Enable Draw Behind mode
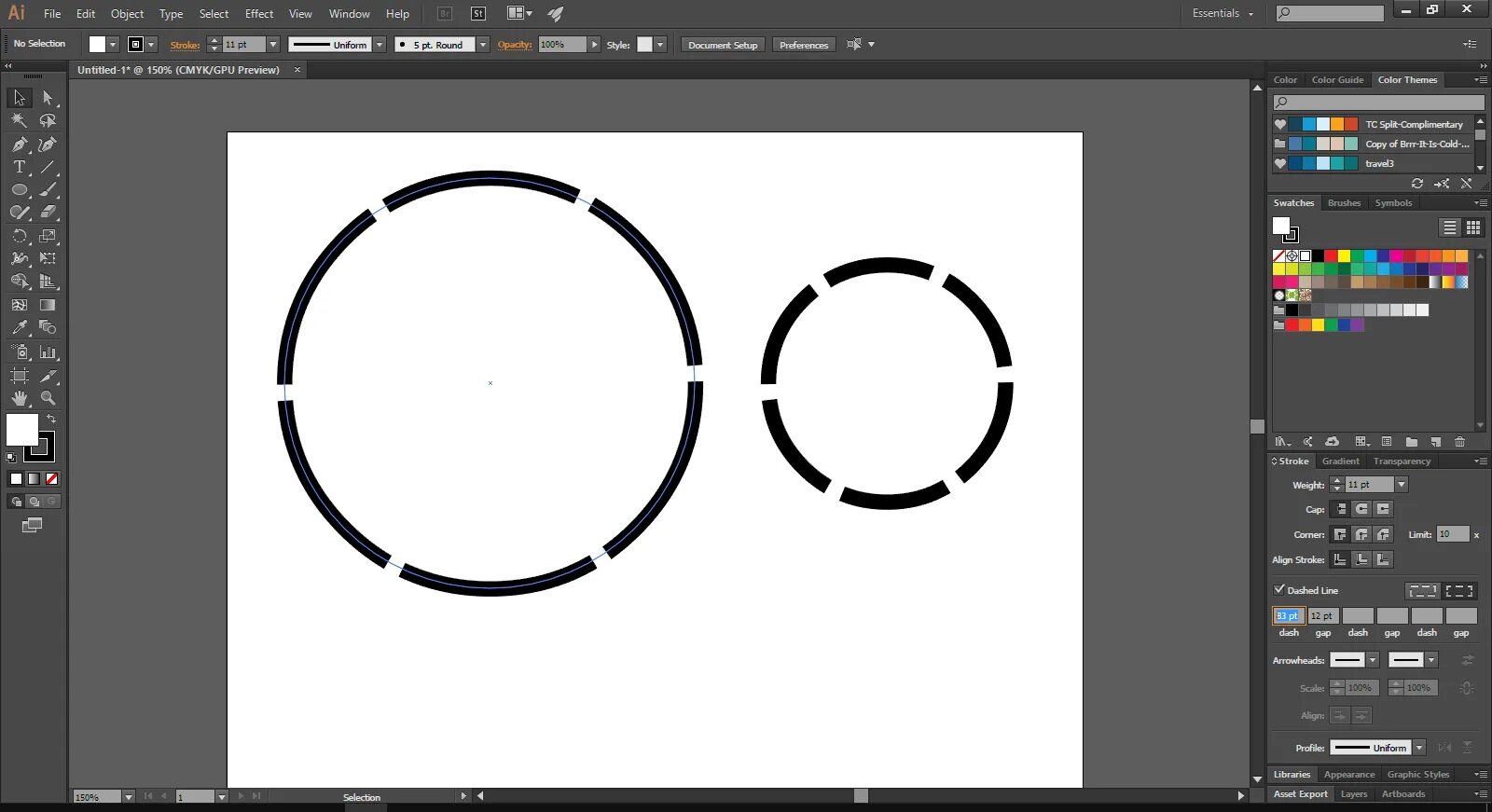This screenshot has height=812, width=1492. 35,502
